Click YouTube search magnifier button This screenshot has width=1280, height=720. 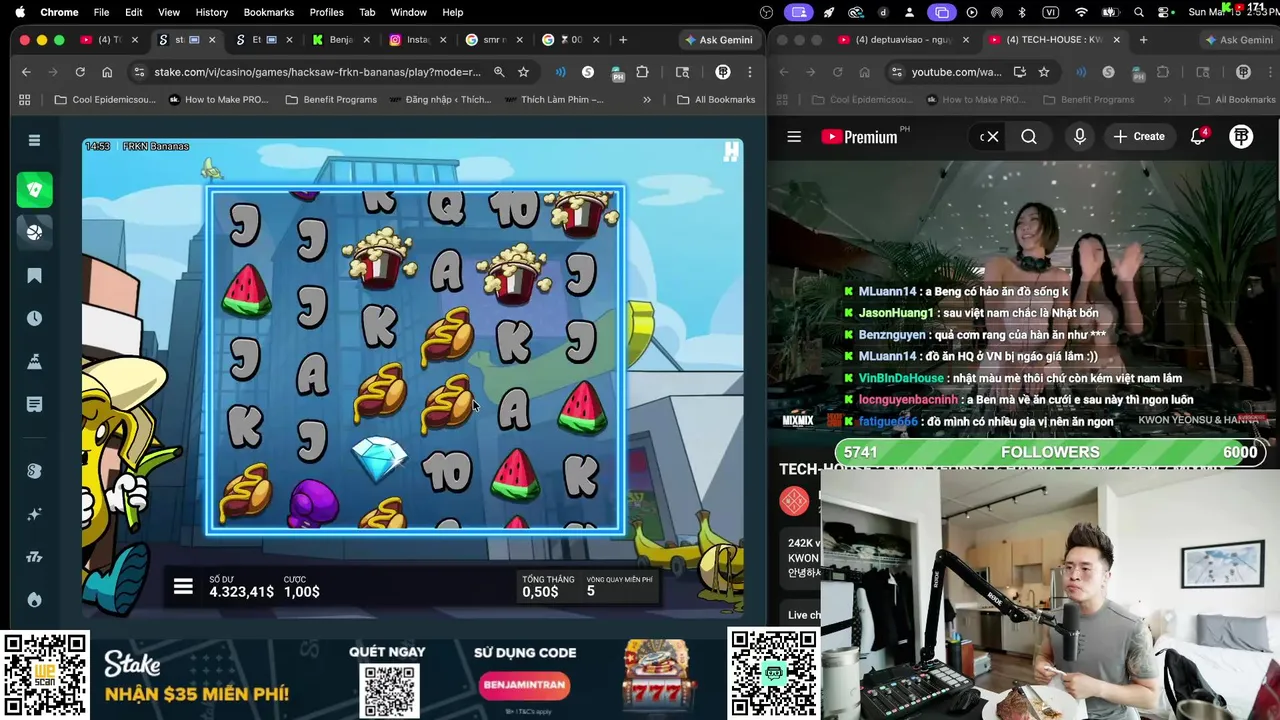(x=1029, y=137)
